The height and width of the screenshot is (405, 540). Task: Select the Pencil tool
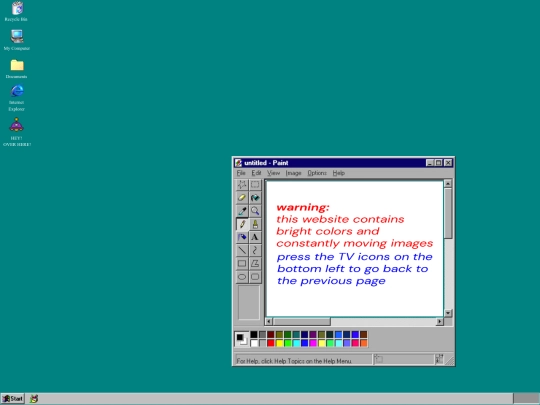pyautogui.click(x=242, y=224)
